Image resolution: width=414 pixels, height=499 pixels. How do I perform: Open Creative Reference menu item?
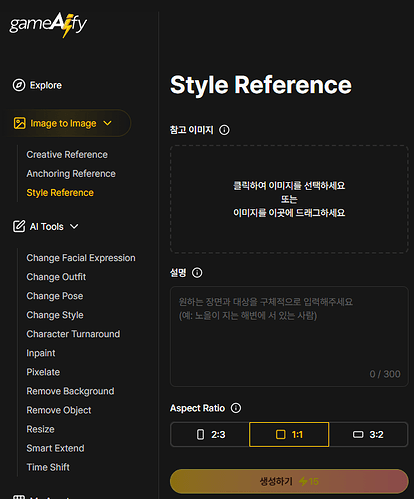(x=67, y=155)
